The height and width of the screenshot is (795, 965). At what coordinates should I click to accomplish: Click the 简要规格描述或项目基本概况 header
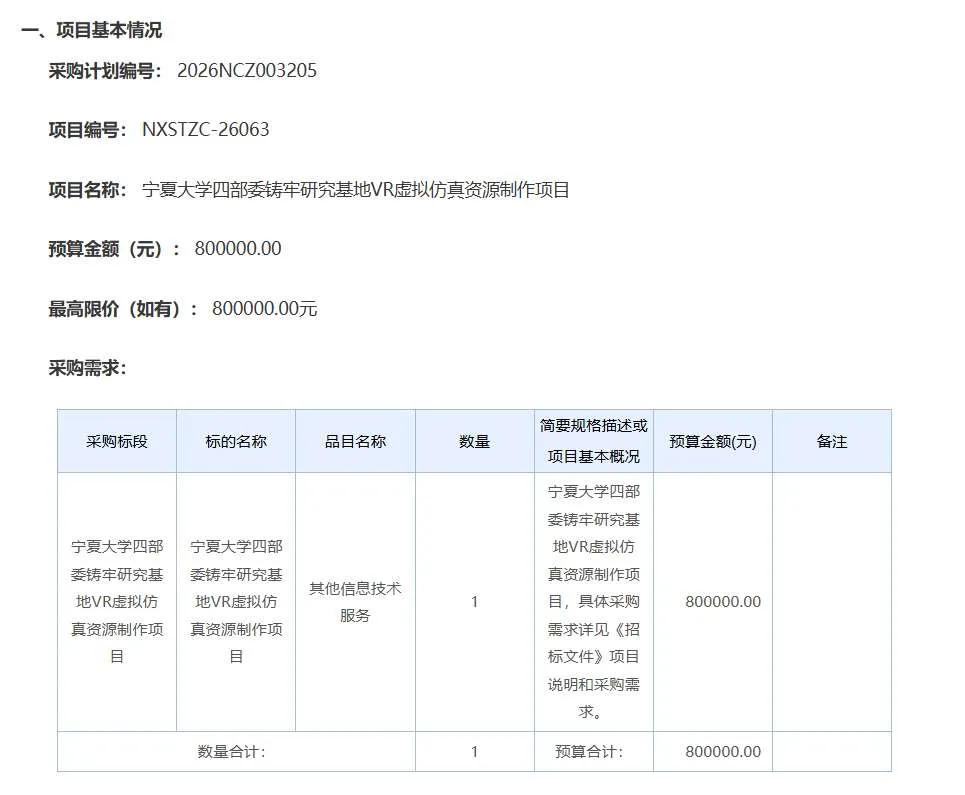pyautogui.click(x=594, y=441)
